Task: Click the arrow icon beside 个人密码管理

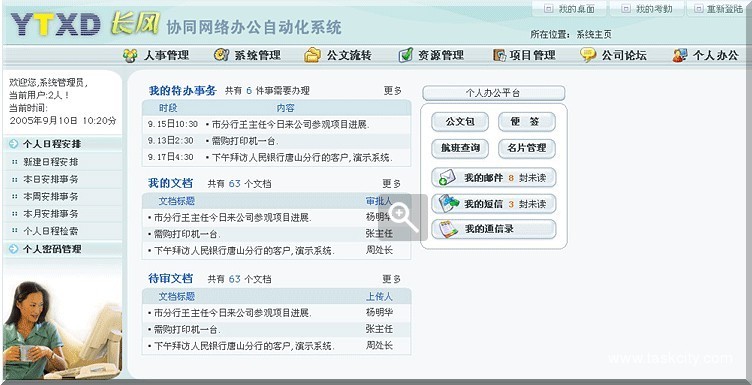Action: (13, 249)
